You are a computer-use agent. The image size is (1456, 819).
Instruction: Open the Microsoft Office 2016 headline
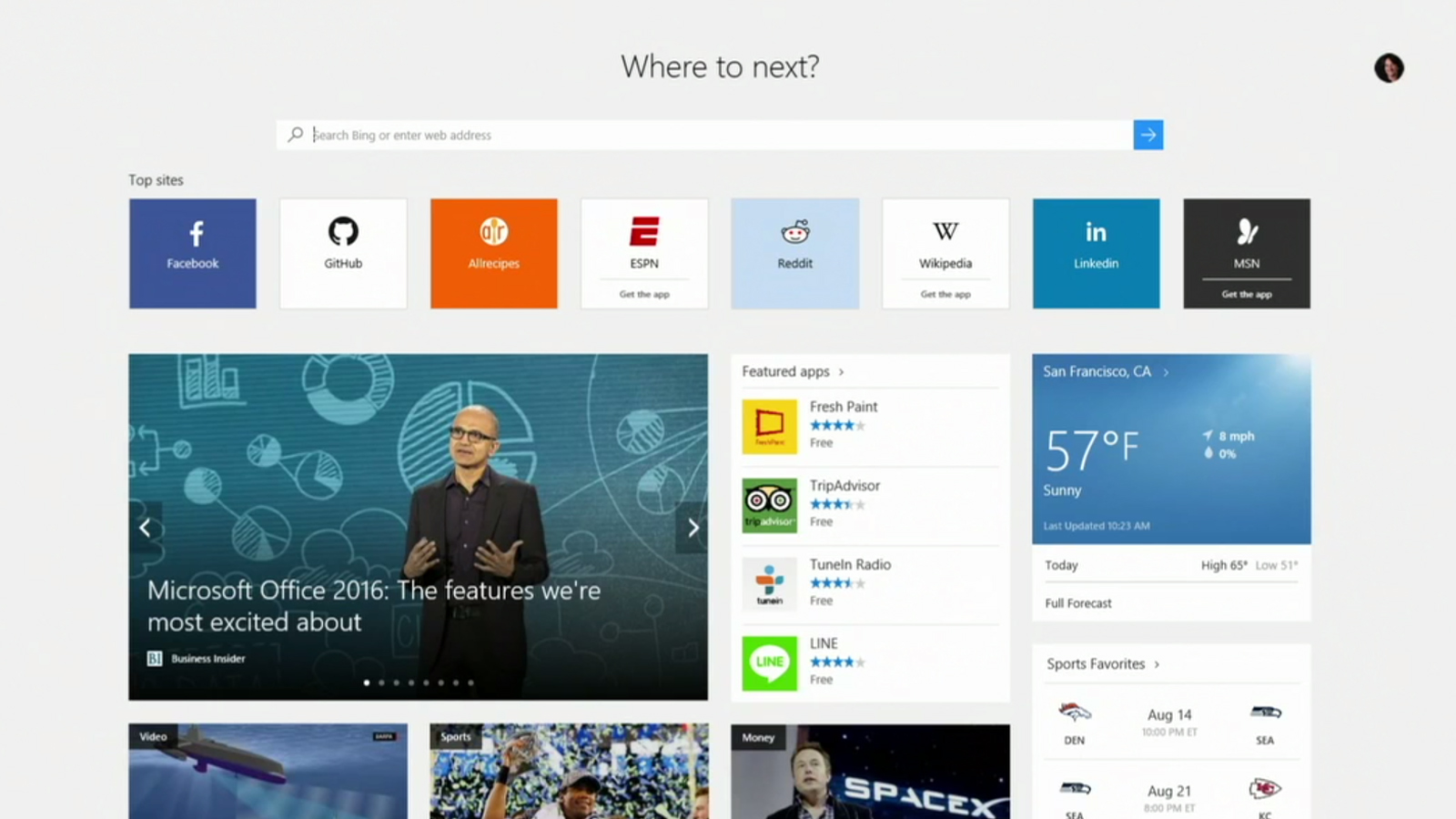pyautogui.click(x=374, y=606)
